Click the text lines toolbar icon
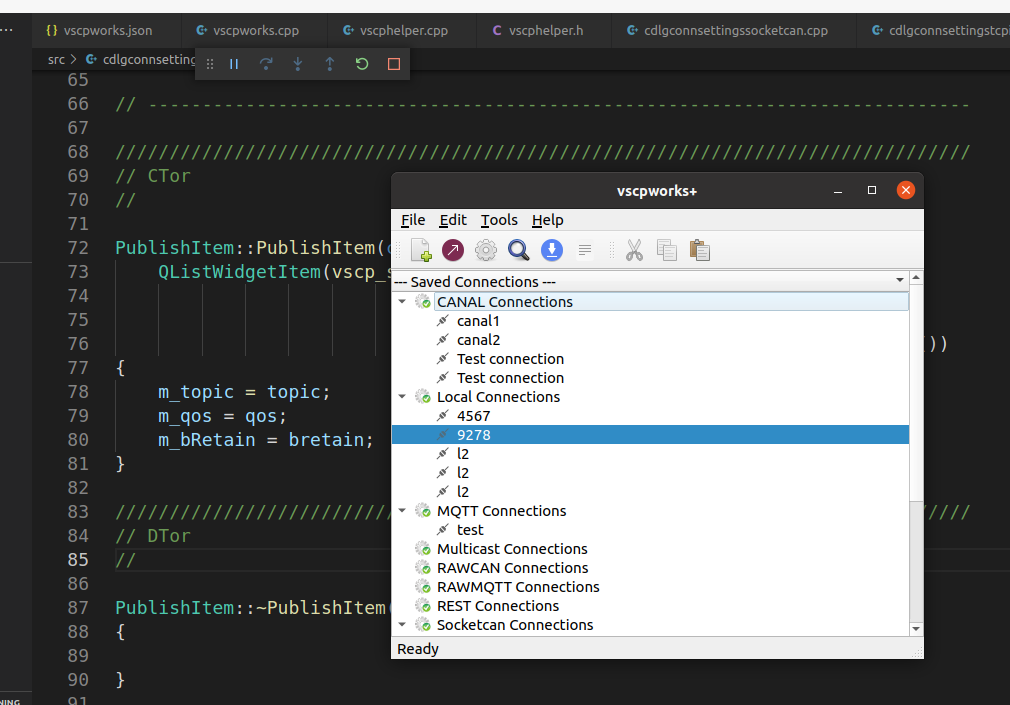Screen dimensions: 1010x705 585,250
